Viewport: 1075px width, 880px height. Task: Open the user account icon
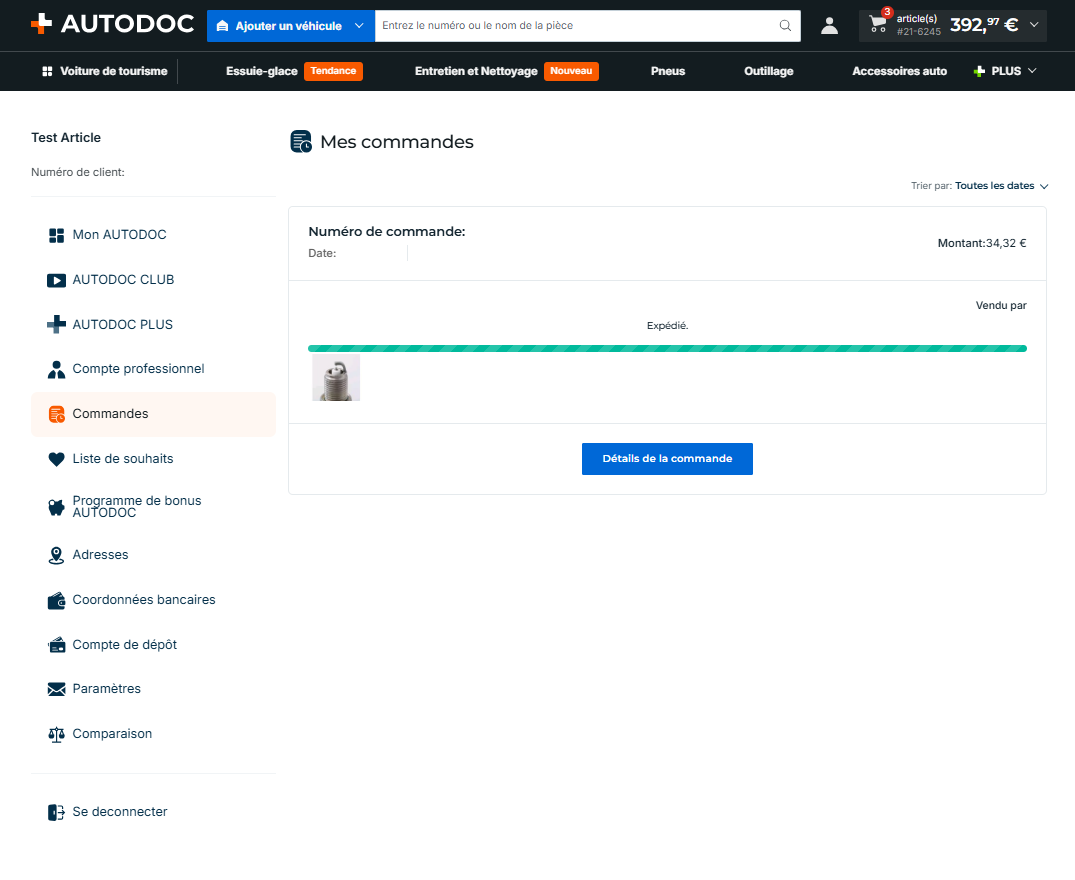point(830,26)
